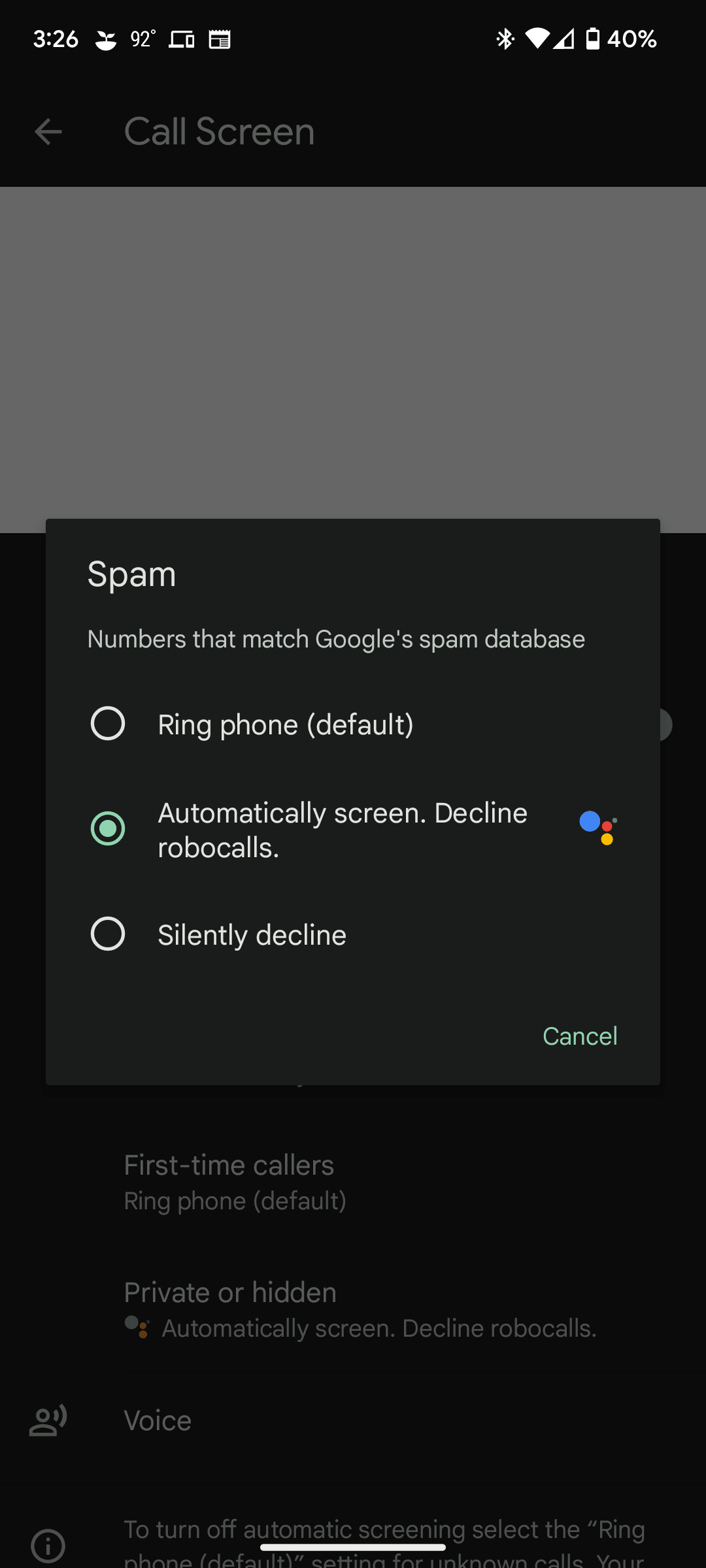This screenshot has height=1568, width=706.
Task: Dismiss the dialog with Cancel
Action: (x=579, y=1036)
